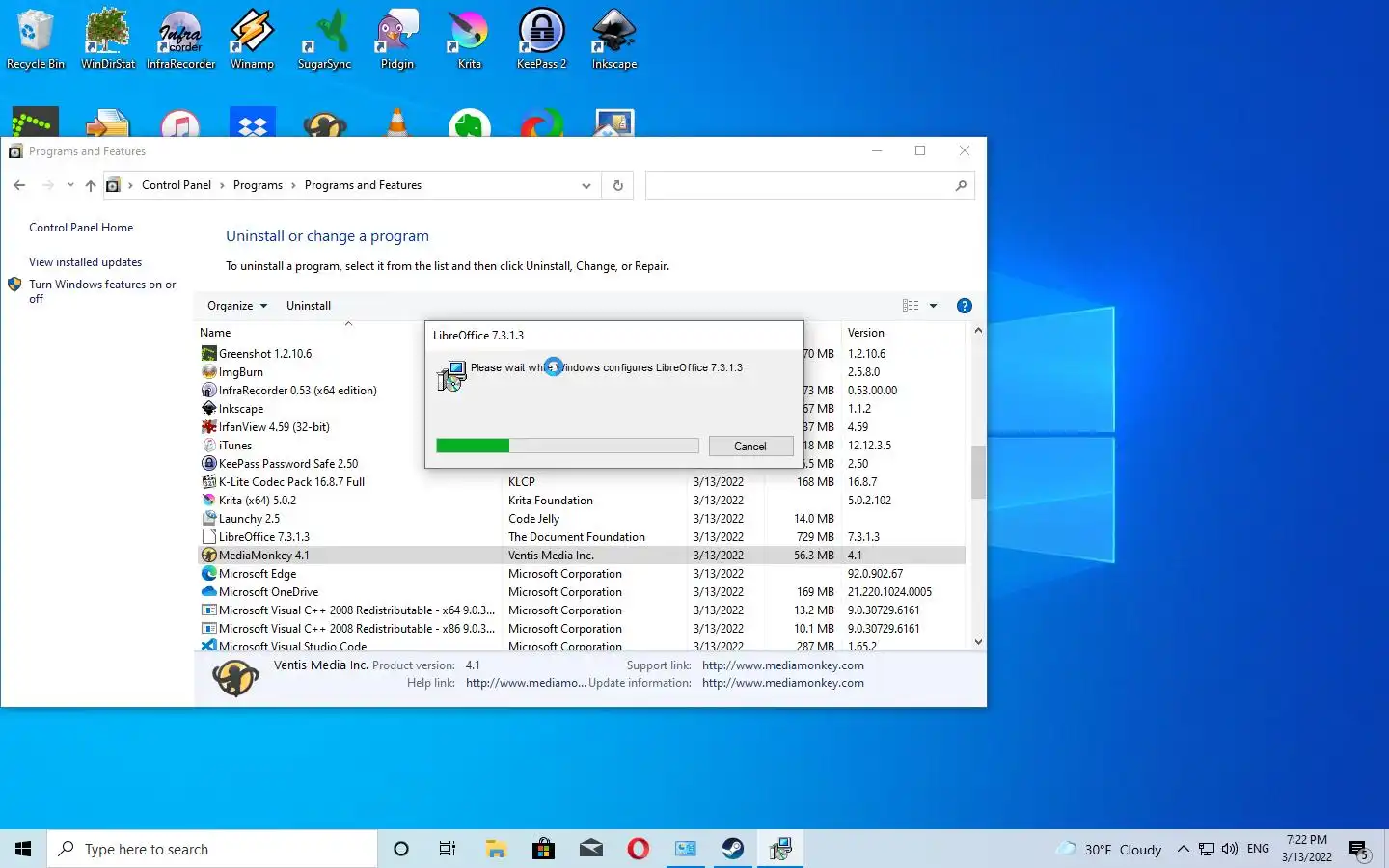Cancel the LibreOffice configuration dialog
The image size is (1389, 868).
click(750, 447)
